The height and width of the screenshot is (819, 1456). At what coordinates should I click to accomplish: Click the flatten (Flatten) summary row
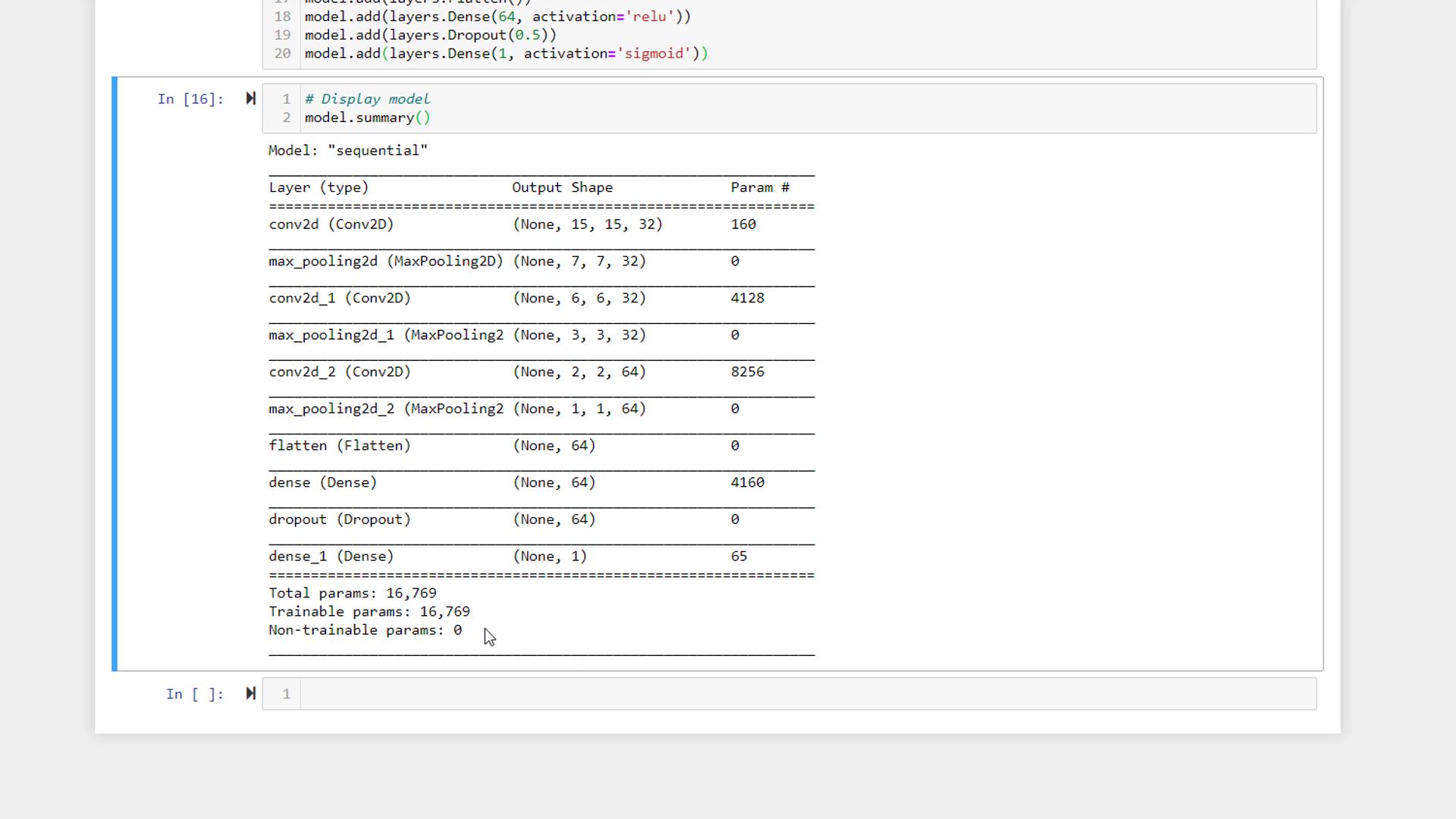(339, 445)
